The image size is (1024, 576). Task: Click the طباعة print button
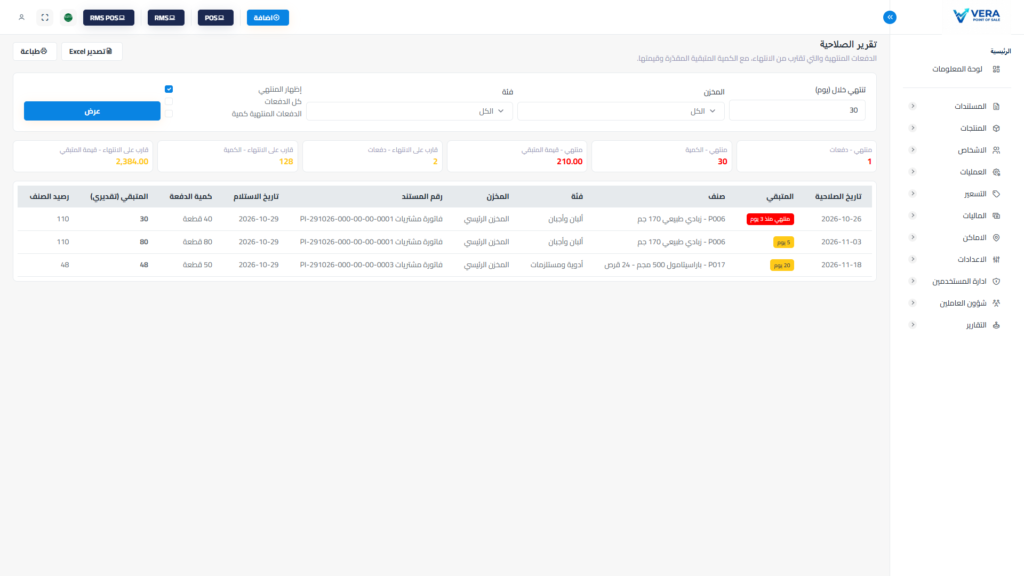coord(34,52)
